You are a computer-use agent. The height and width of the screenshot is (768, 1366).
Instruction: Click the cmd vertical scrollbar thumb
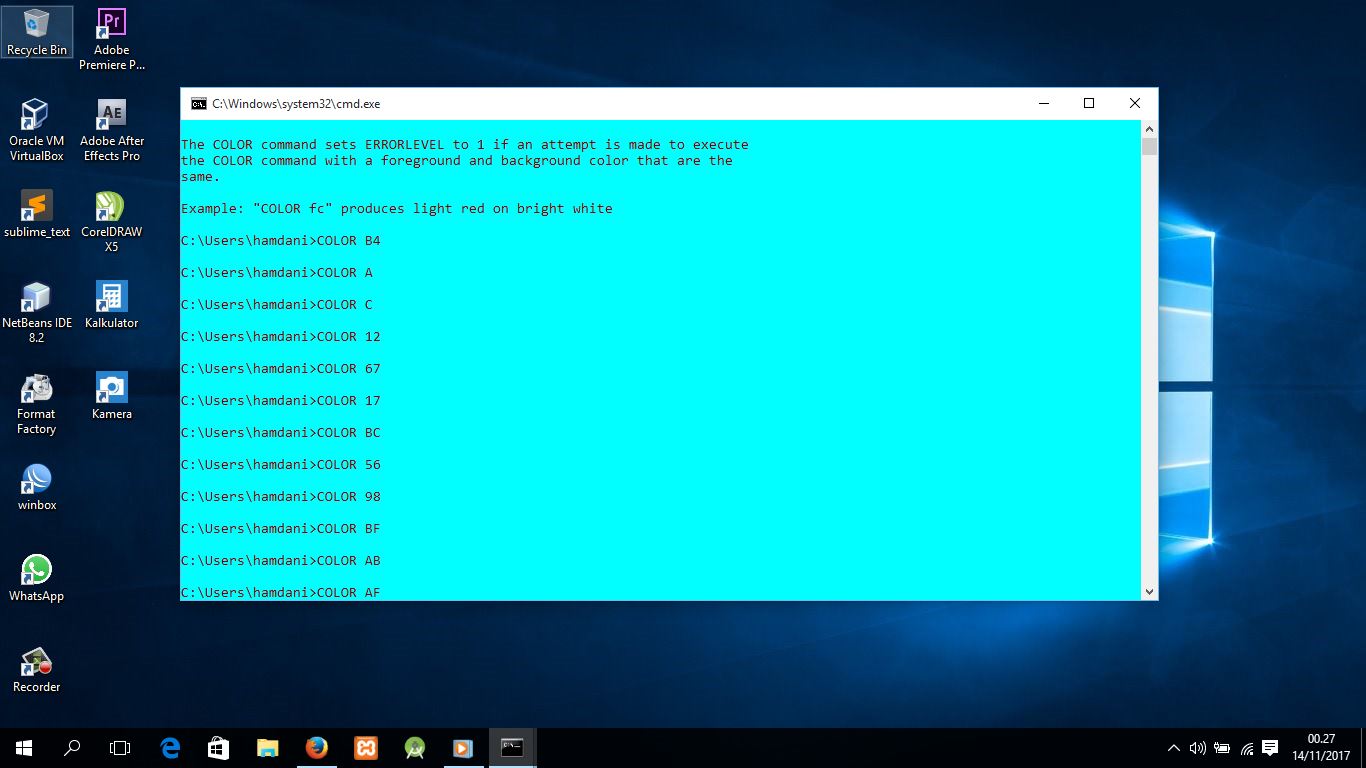(1149, 147)
